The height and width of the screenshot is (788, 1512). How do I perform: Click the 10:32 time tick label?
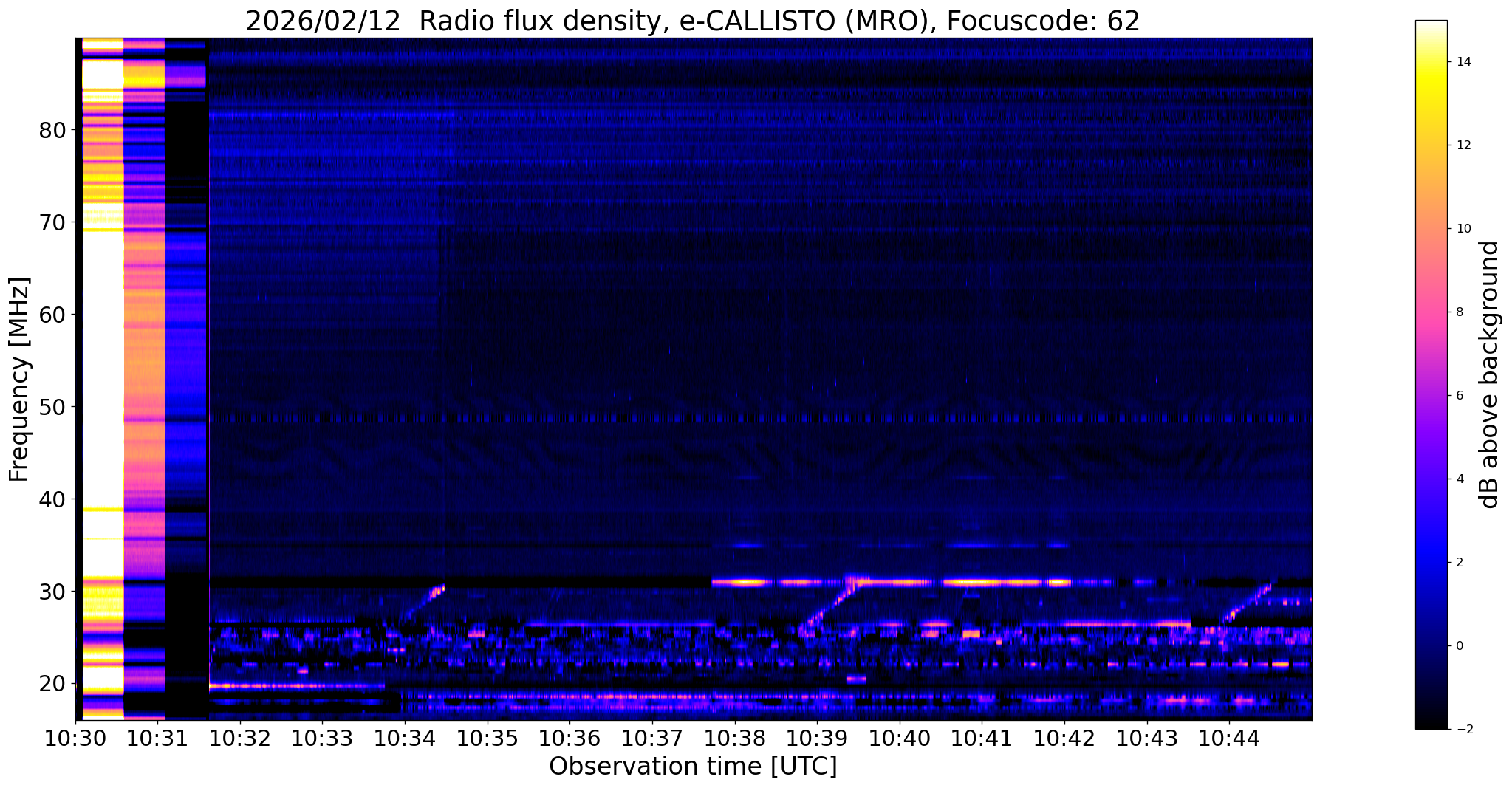[x=240, y=738]
